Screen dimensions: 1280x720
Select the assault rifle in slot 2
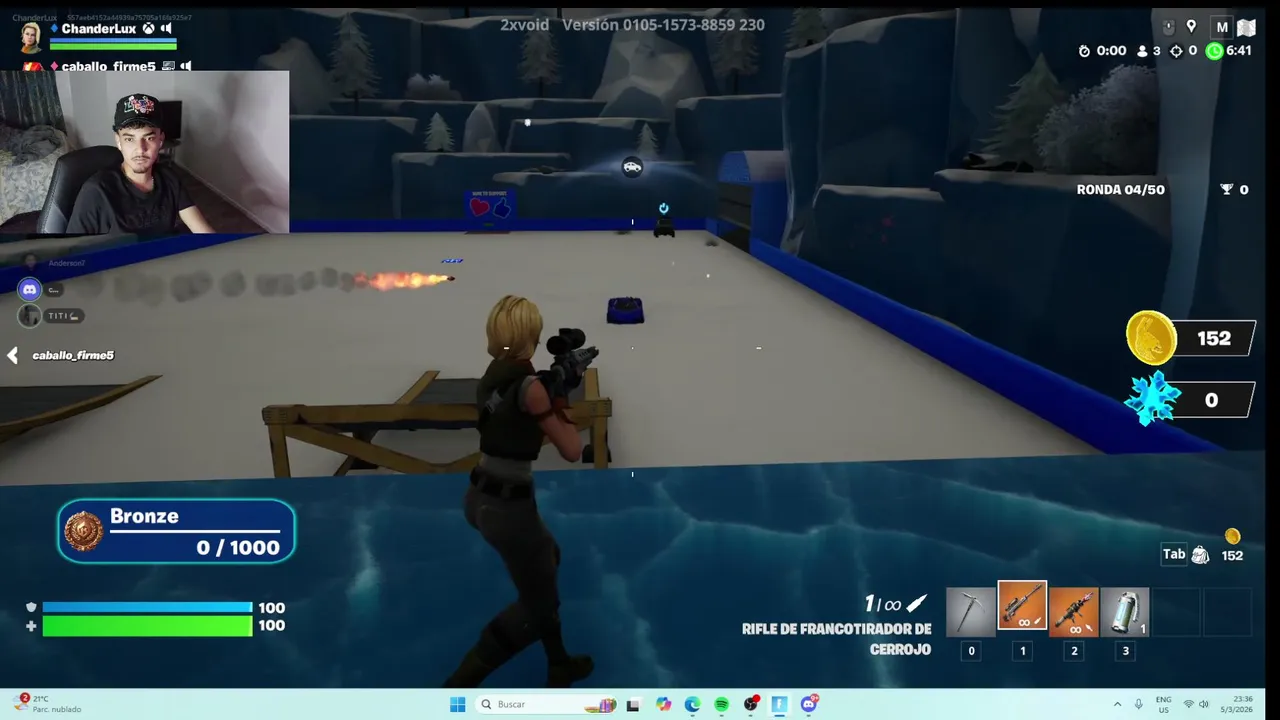[1073, 612]
